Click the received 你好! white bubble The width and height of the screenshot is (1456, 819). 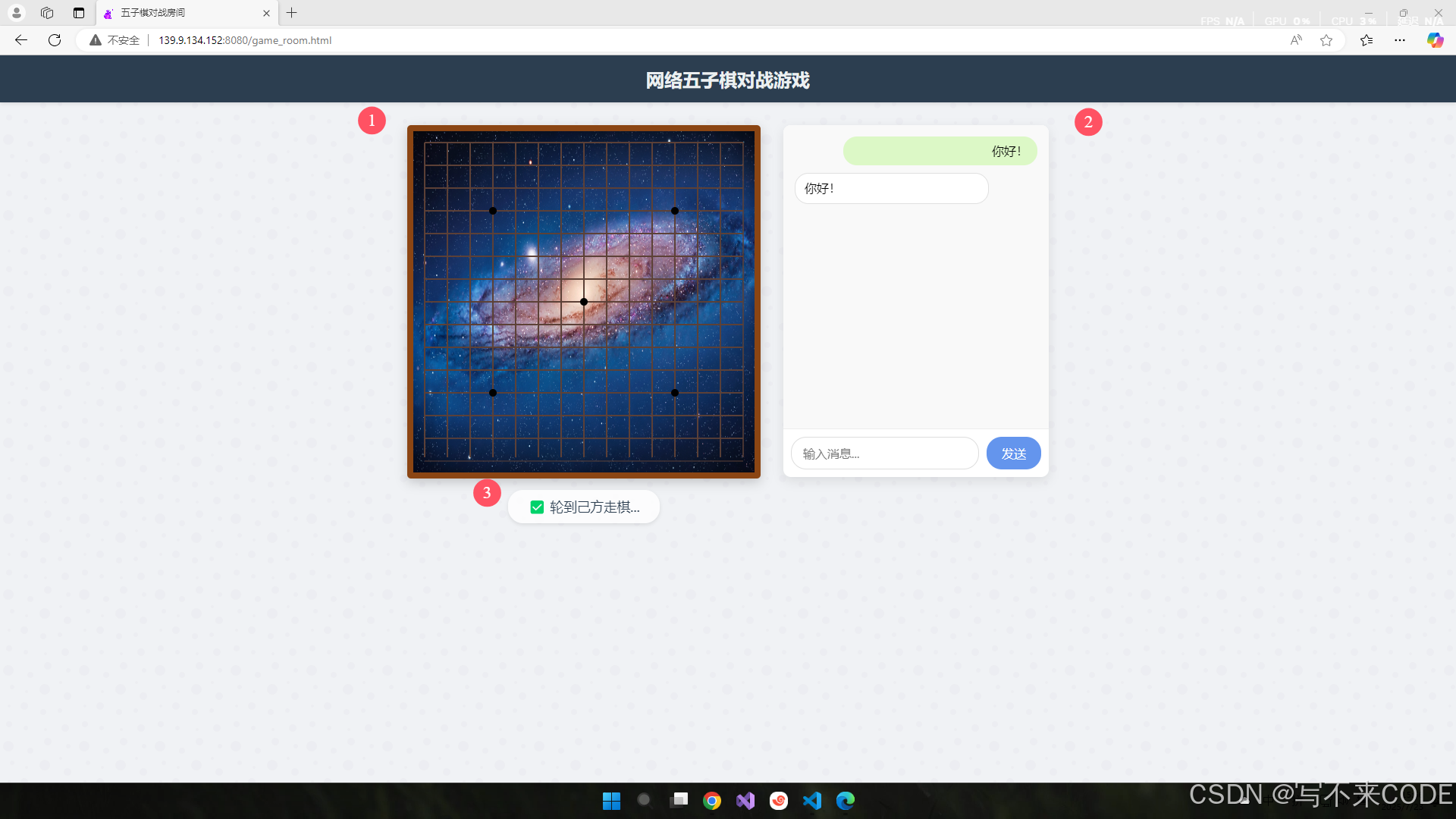[x=891, y=188]
